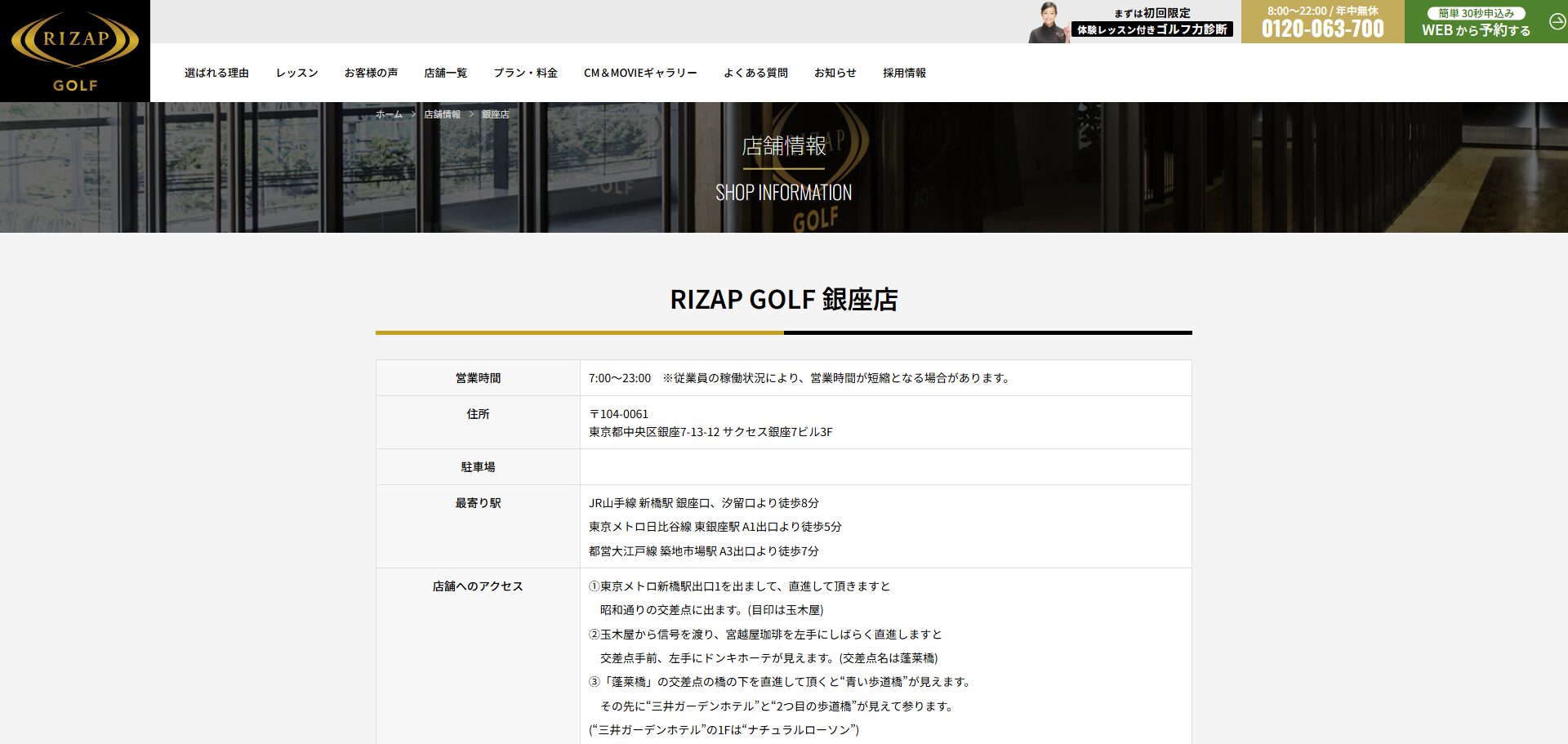Click the 営業時間 row label
The height and width of the screenshot is (744, 1568).
click(478, 378)
